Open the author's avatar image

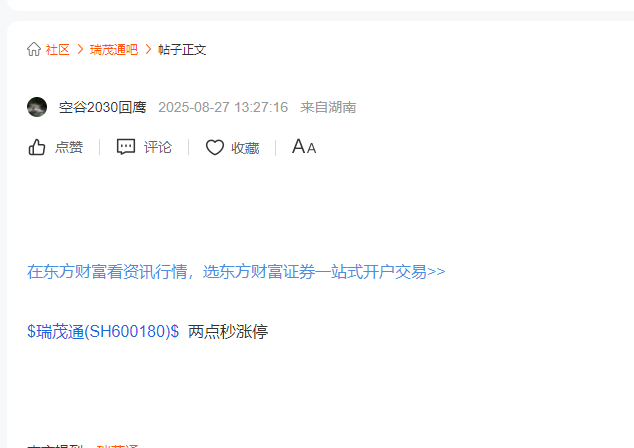pos(37,107)
